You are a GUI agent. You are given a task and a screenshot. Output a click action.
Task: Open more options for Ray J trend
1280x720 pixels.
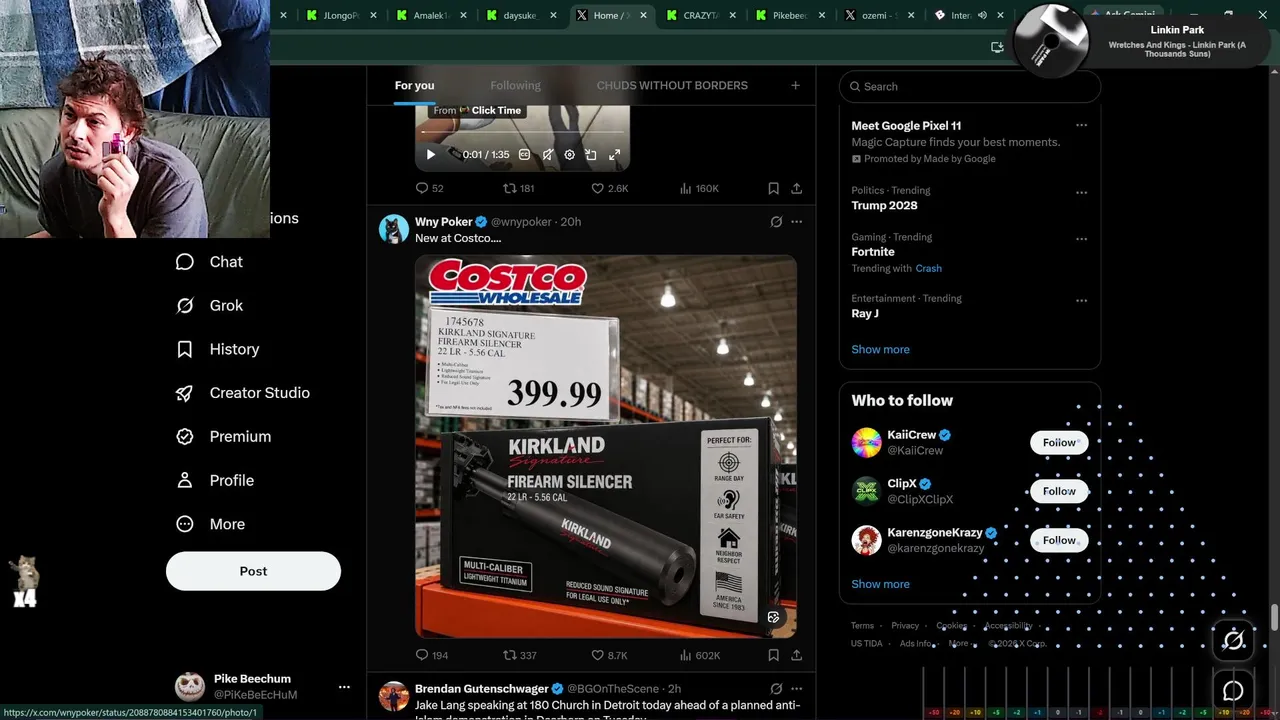point(1081,300)
